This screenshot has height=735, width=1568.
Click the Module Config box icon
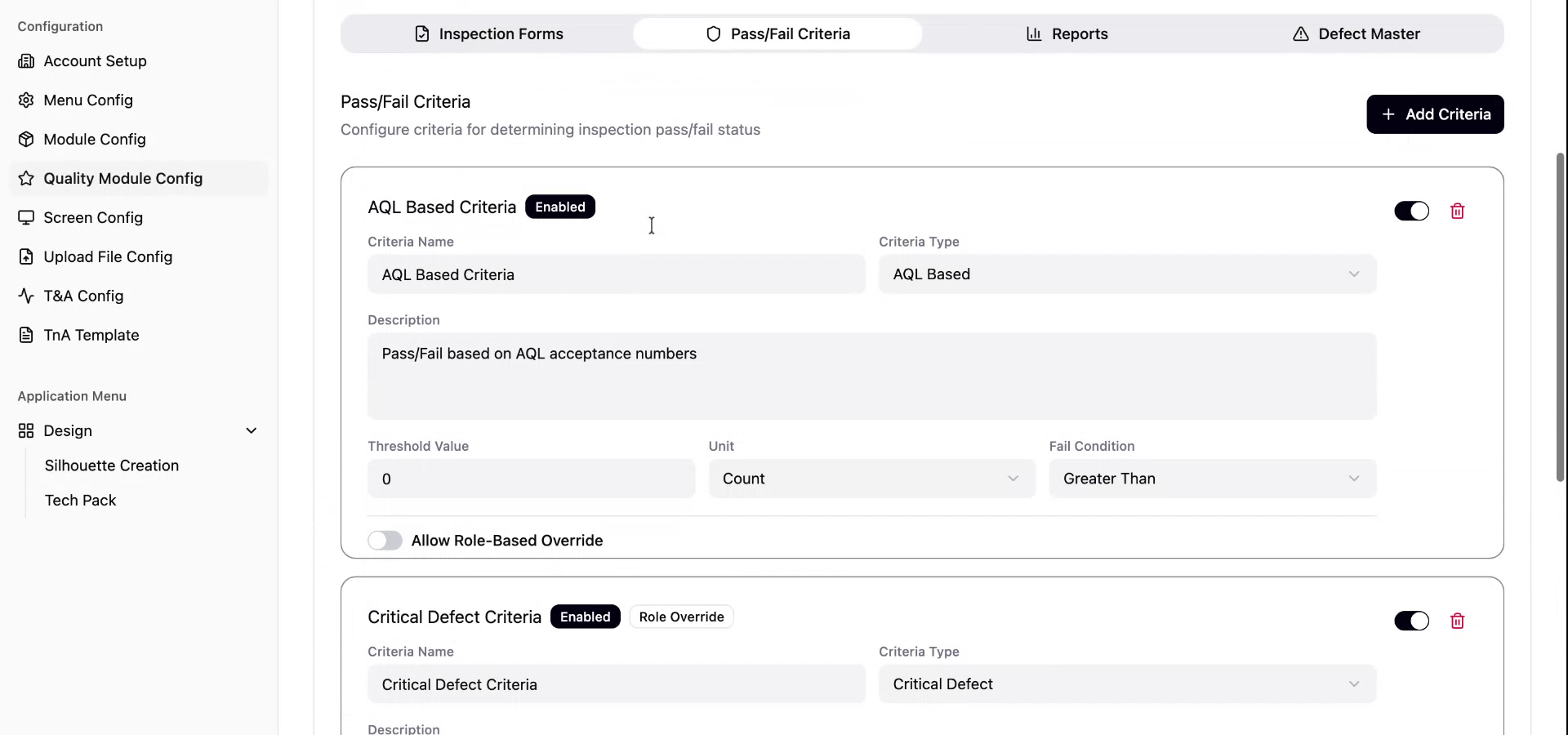(26, 140)
